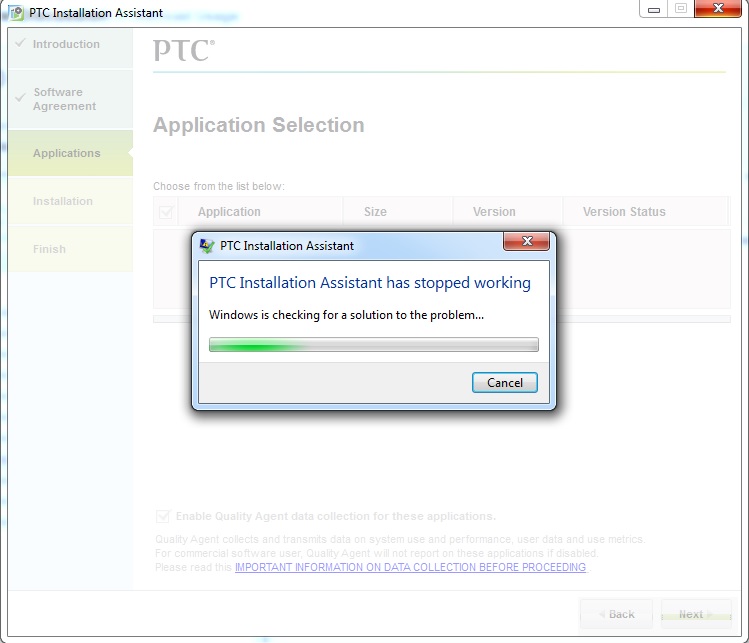Go to the Finish step
Image resolution: width=749 pixels, height=643 pixels.
pos(70,249)
